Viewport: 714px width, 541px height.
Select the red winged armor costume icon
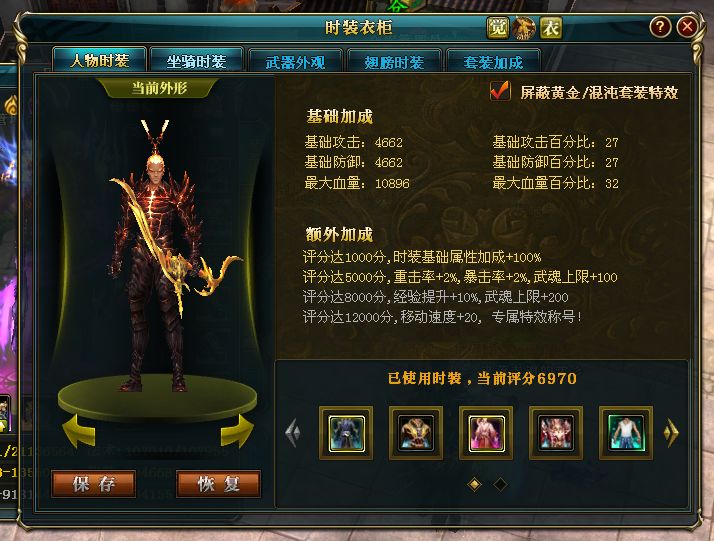click(x=556, y=433)
